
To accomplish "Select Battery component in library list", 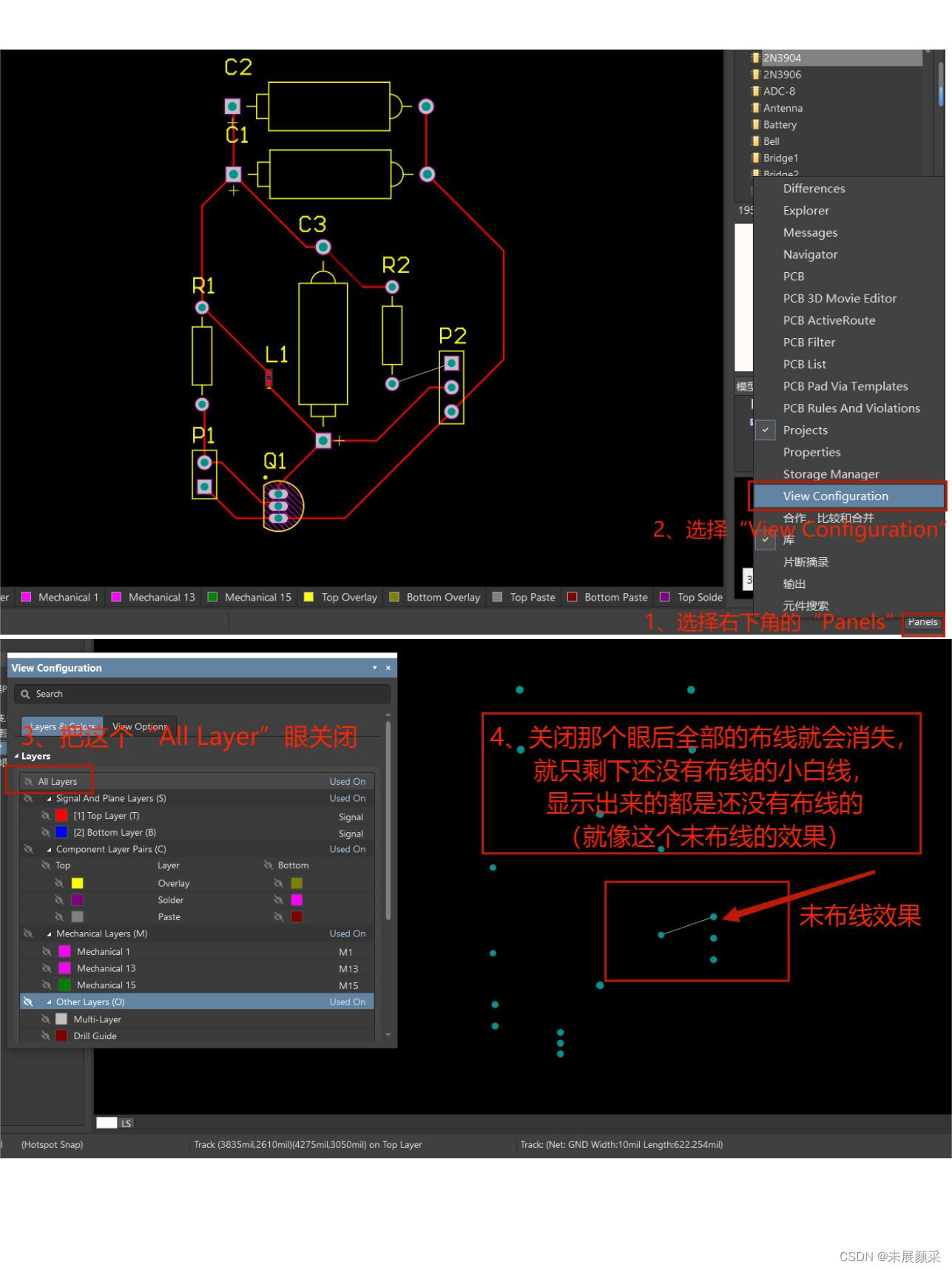I will click(x=780, y=125).
